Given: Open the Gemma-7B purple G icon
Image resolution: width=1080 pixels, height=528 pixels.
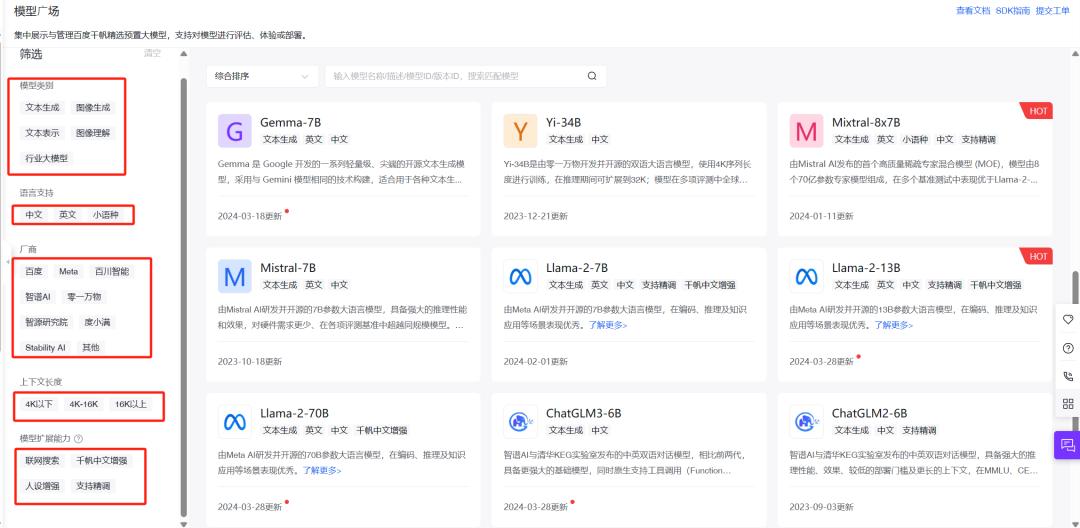Looking at the screenshot, I should pyautogui.click(x=234, y=131).
